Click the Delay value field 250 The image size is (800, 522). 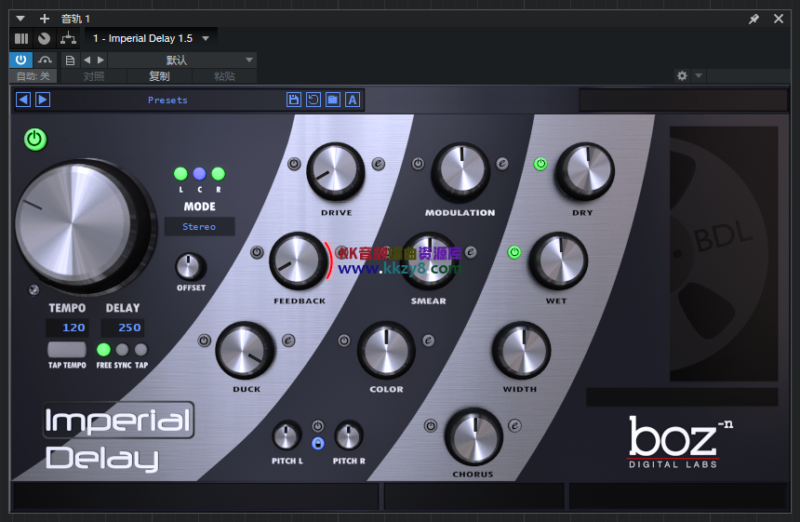click(x=122, y=328)
